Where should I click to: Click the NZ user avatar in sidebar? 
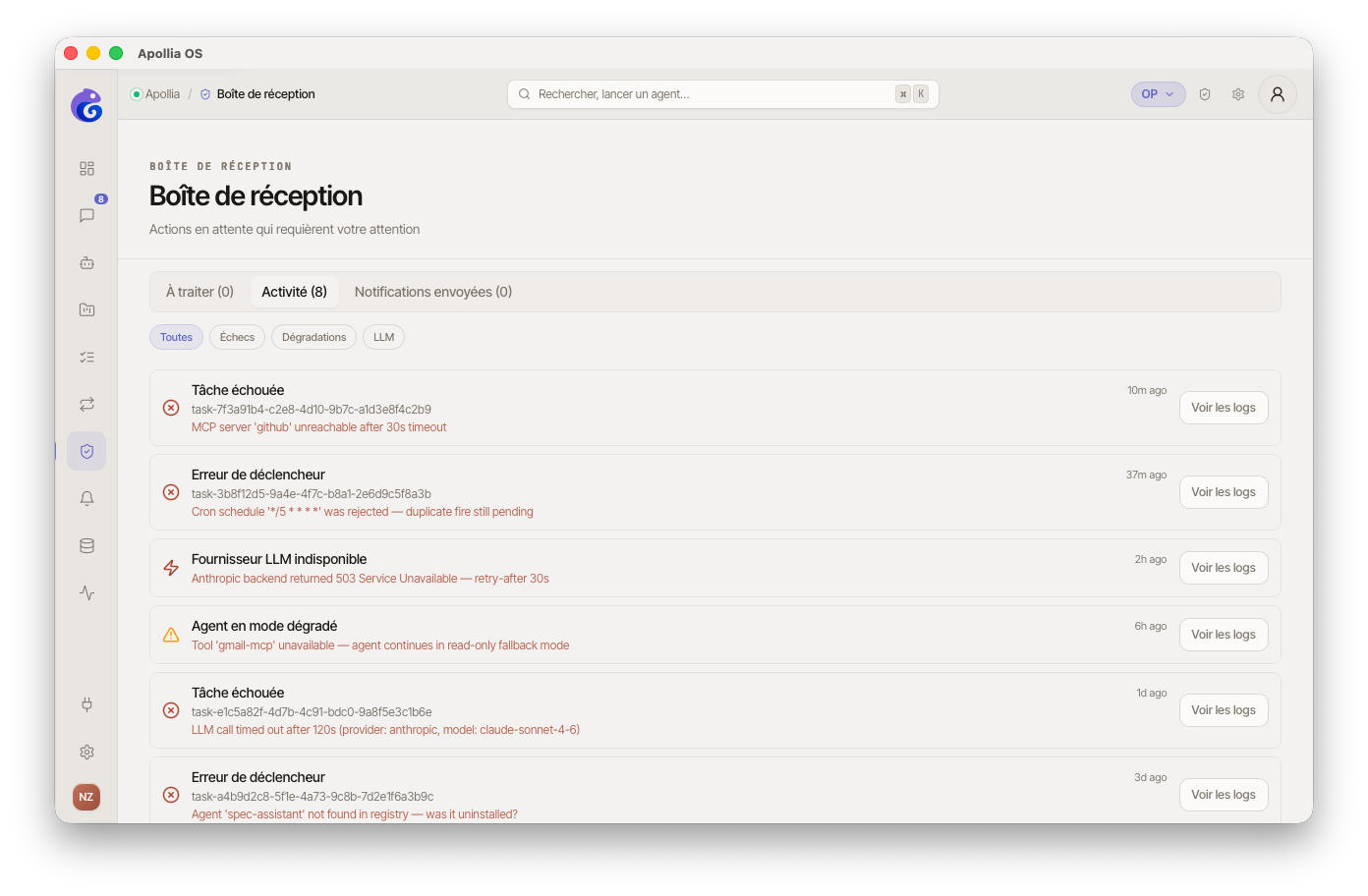(x=86, y=797)
